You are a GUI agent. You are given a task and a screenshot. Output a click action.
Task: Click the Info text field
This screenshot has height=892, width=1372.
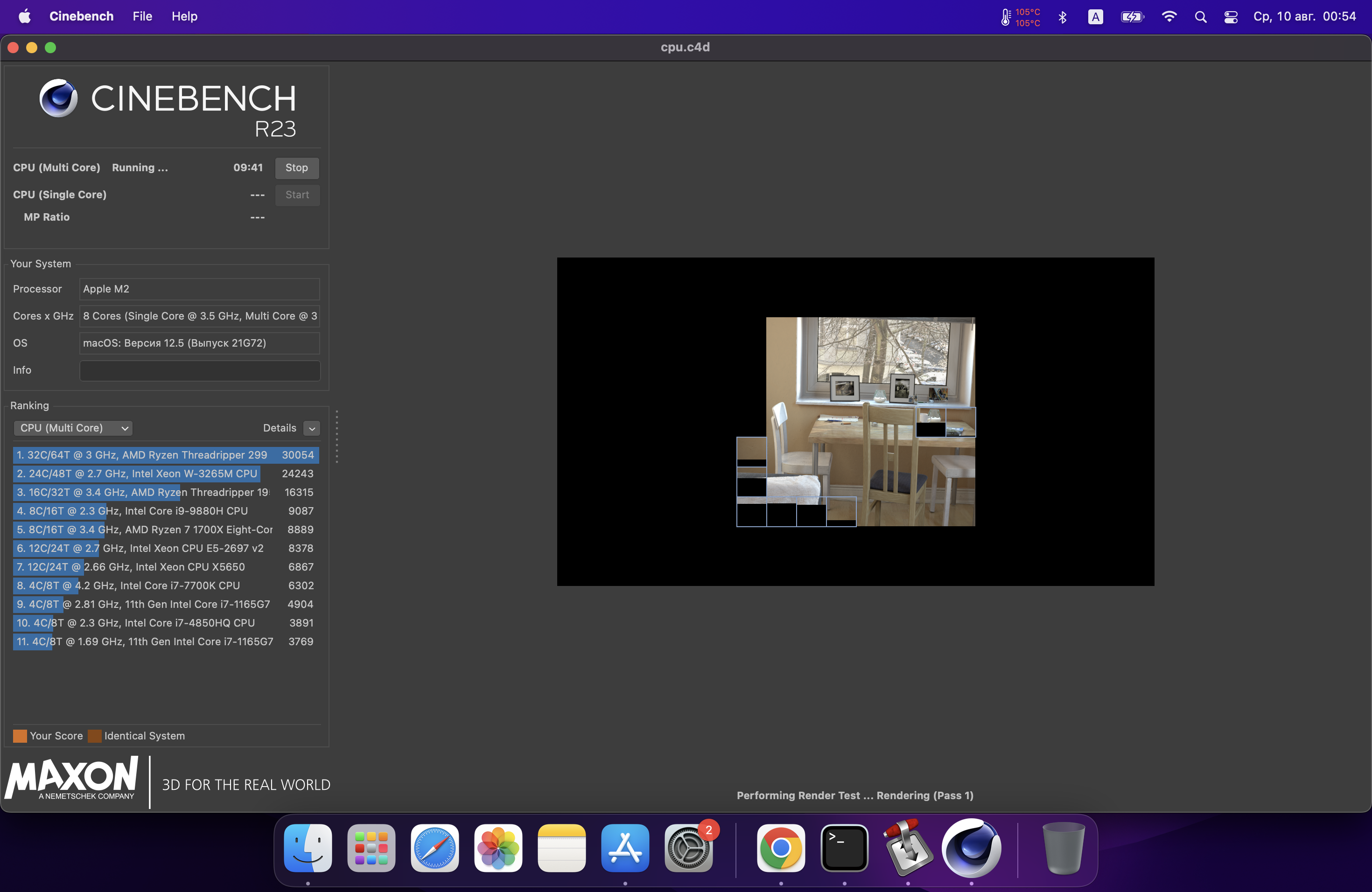coord(199,370)
